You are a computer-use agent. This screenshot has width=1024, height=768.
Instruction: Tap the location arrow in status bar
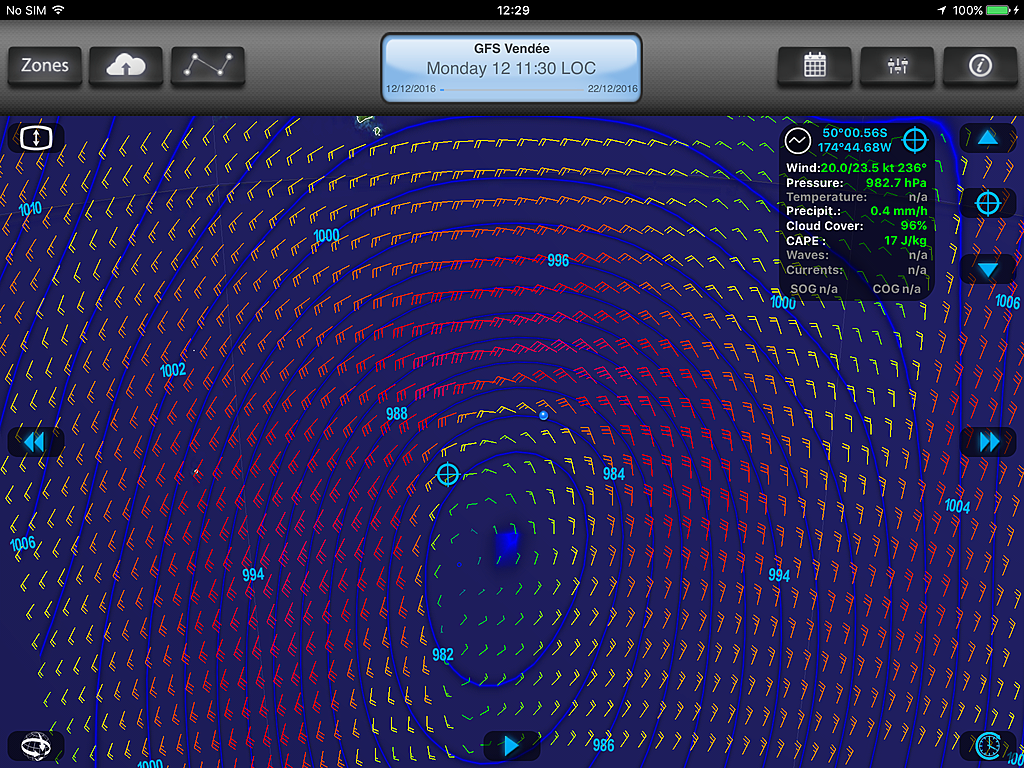942,10
